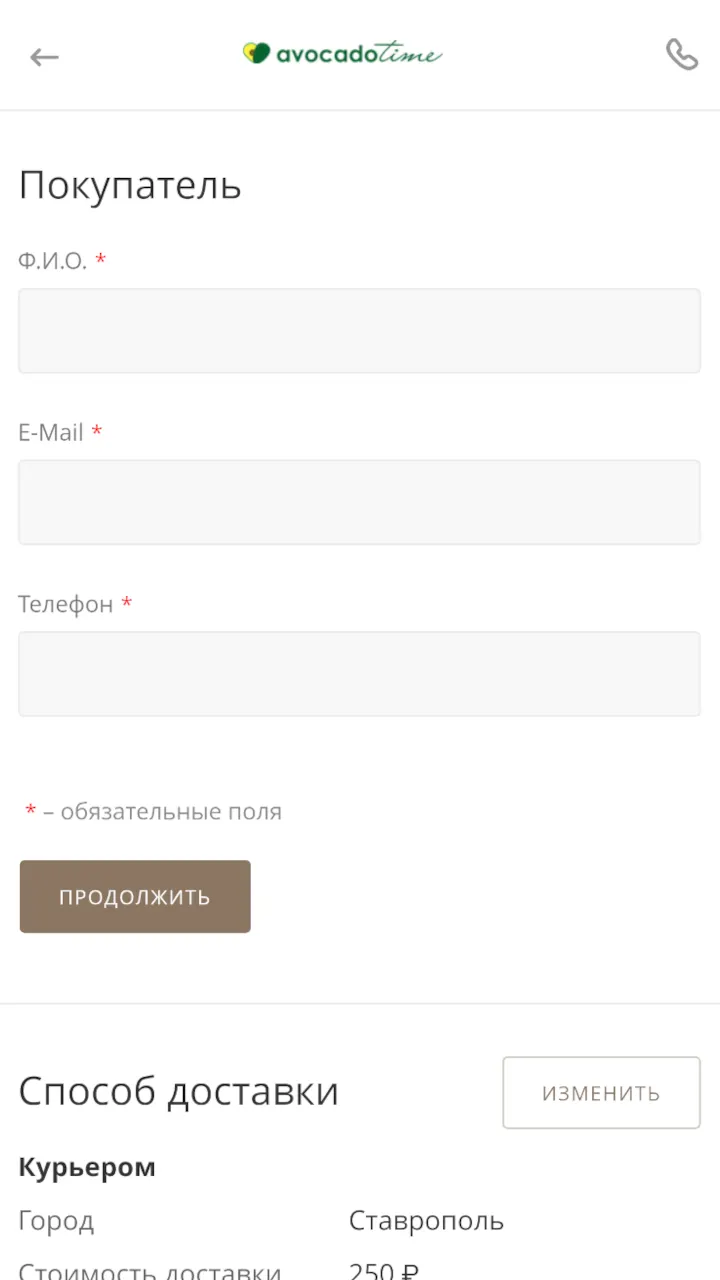This screenshot has height=1280, width=720.
Task: Tap the back arrow icon
Action: point(44,57)
